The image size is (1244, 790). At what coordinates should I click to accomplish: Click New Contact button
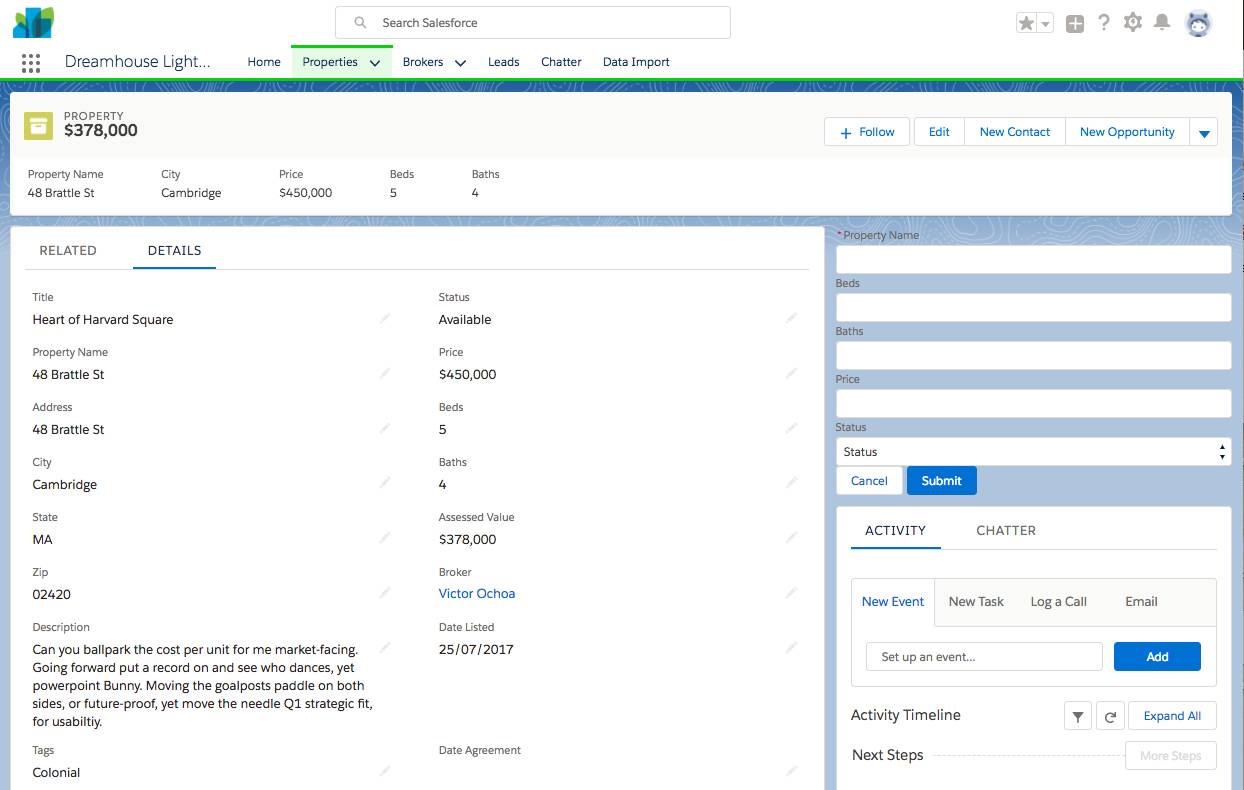(1015, 132)
